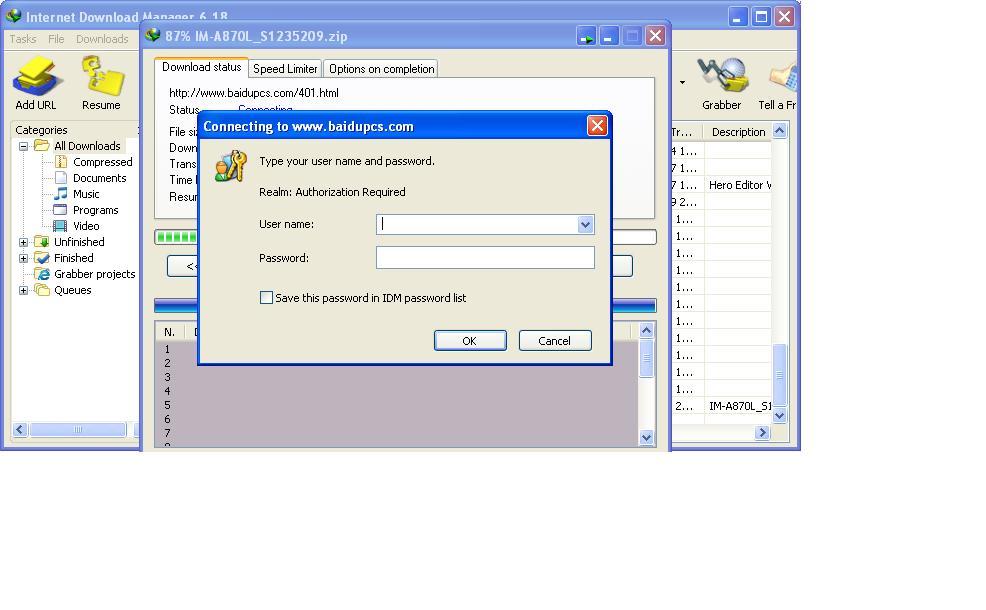Click the Finished folder icon
Image resolution: width=986 pixels, height=610 pixels.
point(42,258)
